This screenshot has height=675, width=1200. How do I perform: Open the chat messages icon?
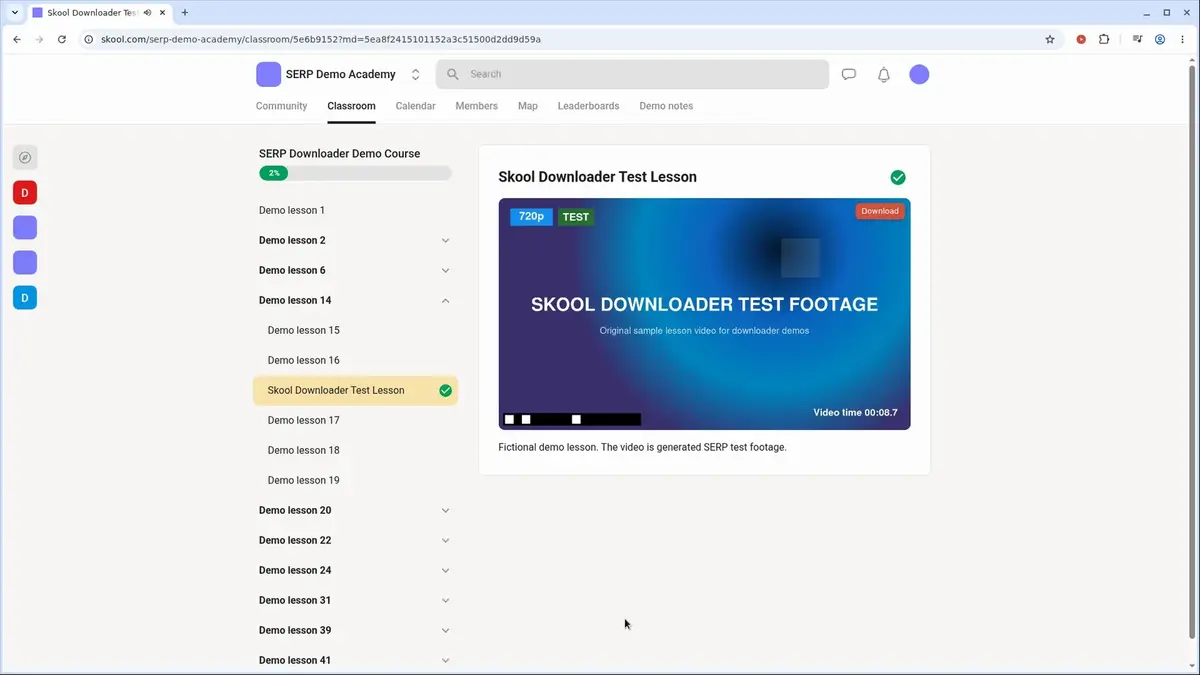(849, 74)
